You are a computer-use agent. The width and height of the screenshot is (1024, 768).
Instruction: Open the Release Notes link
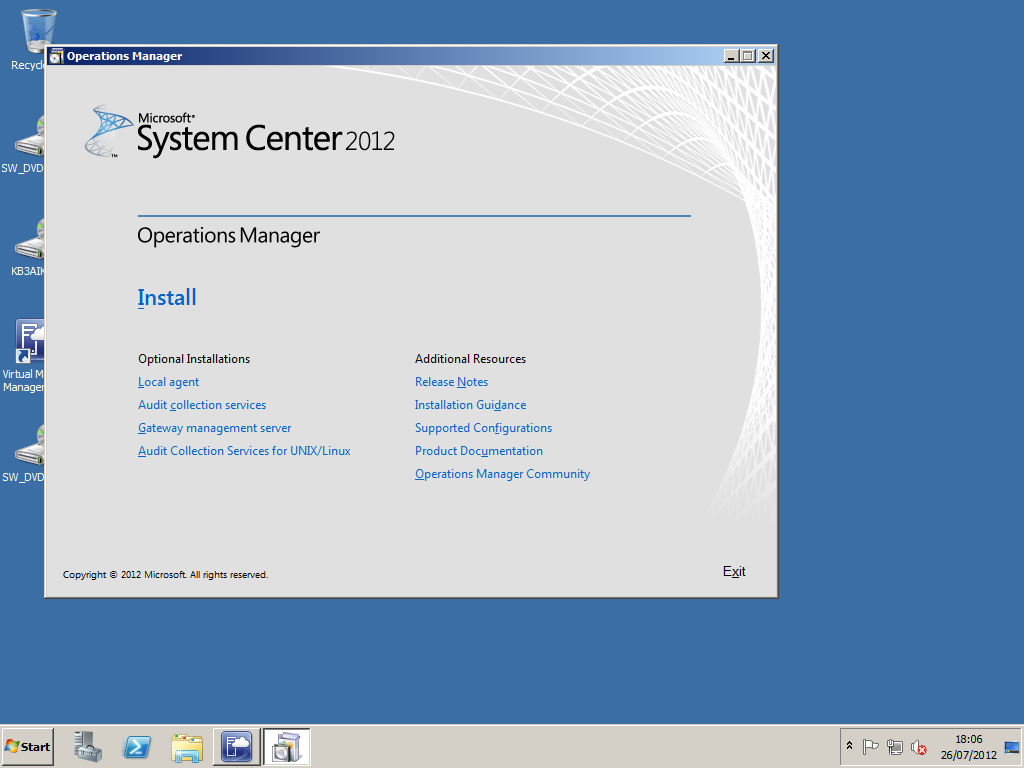[x=451, y=382]
